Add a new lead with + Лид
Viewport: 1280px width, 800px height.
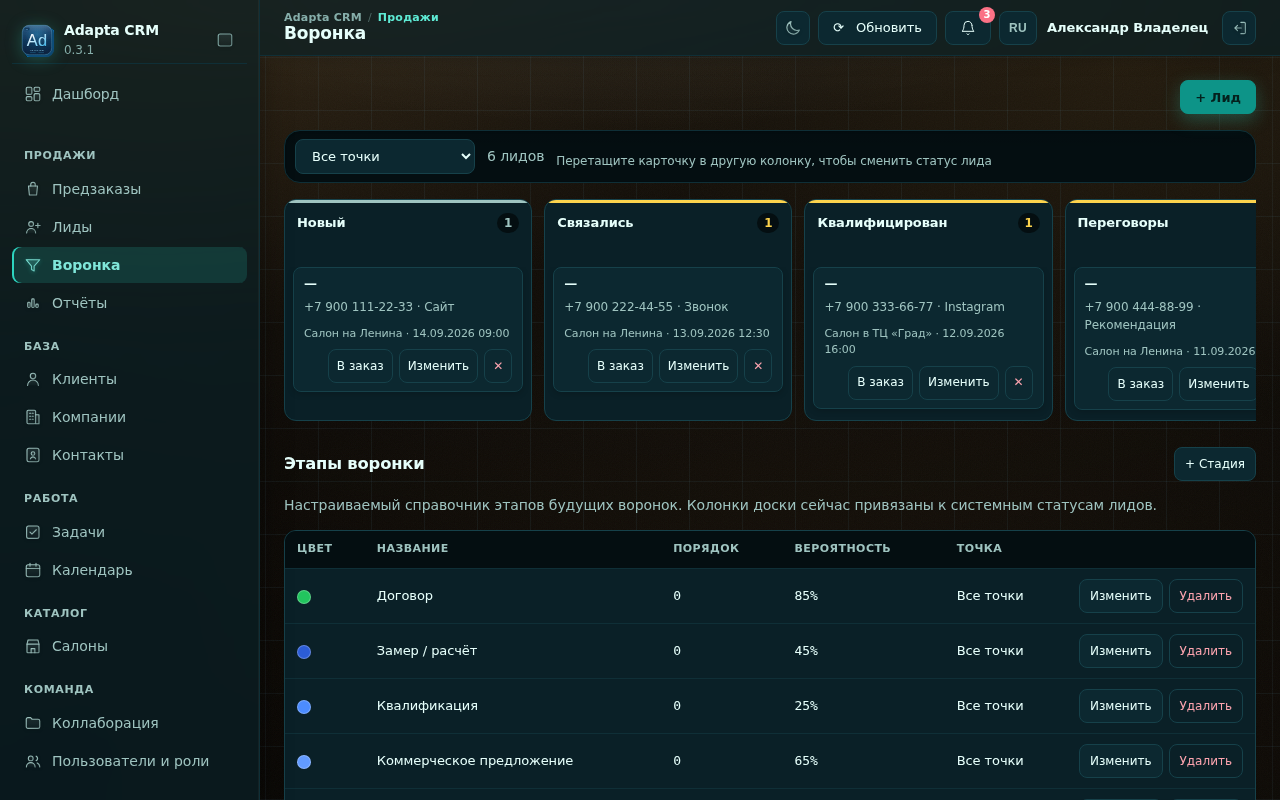[1218, 97]
